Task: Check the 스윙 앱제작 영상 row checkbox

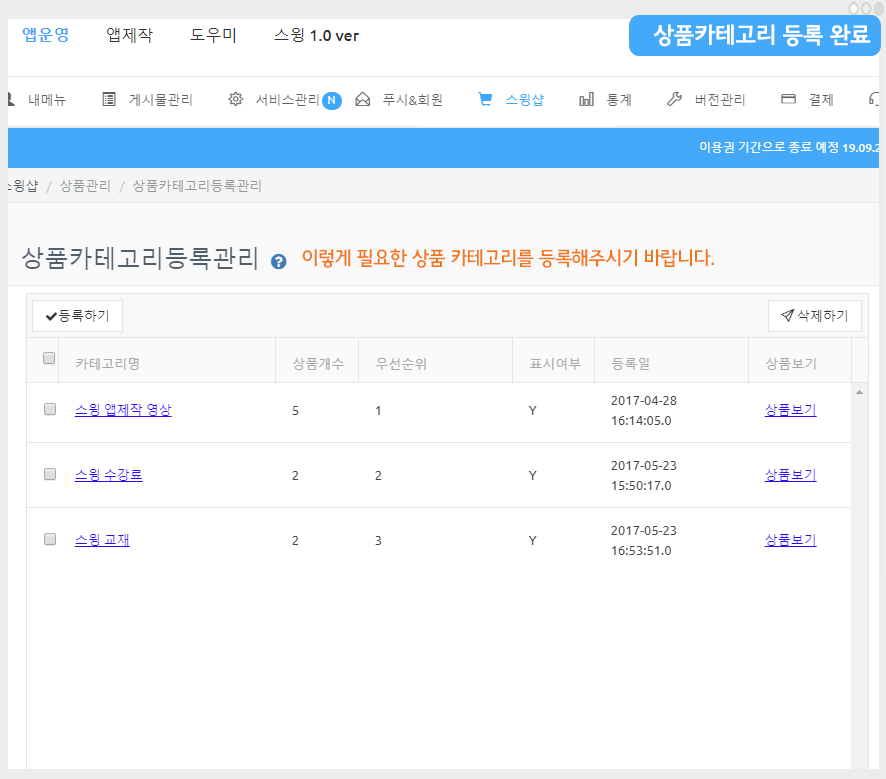Action: click(x=50, y=409)
